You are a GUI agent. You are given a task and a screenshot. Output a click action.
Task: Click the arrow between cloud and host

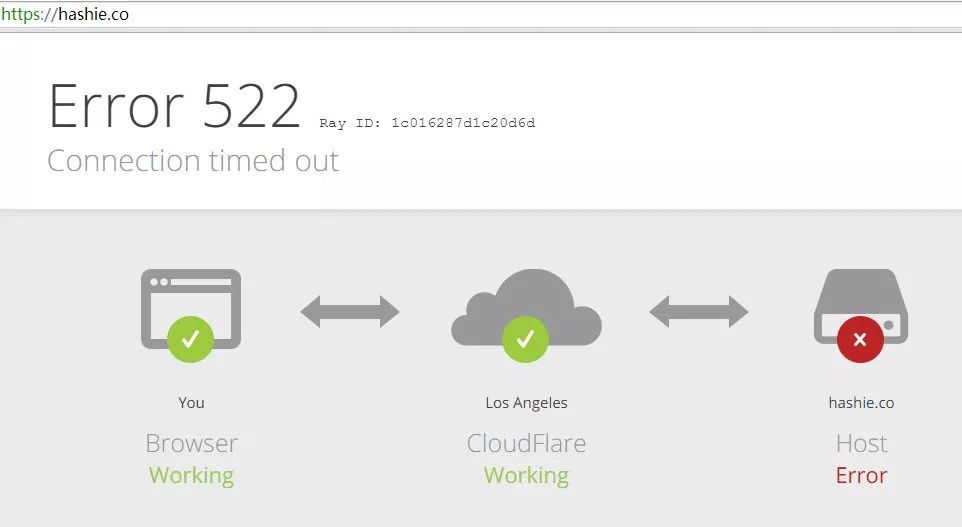pos(699,312)
